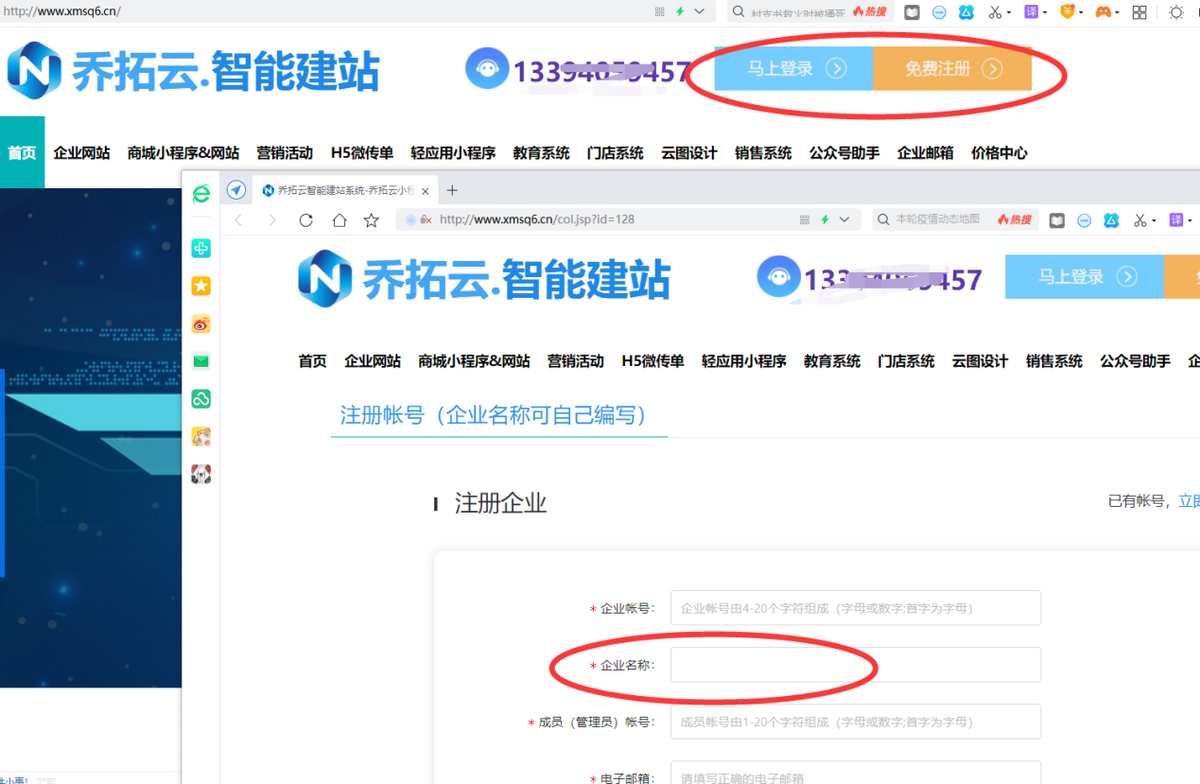
Task: Open the orange star favorites icon in sidebar
Action: tap(201, 287)
